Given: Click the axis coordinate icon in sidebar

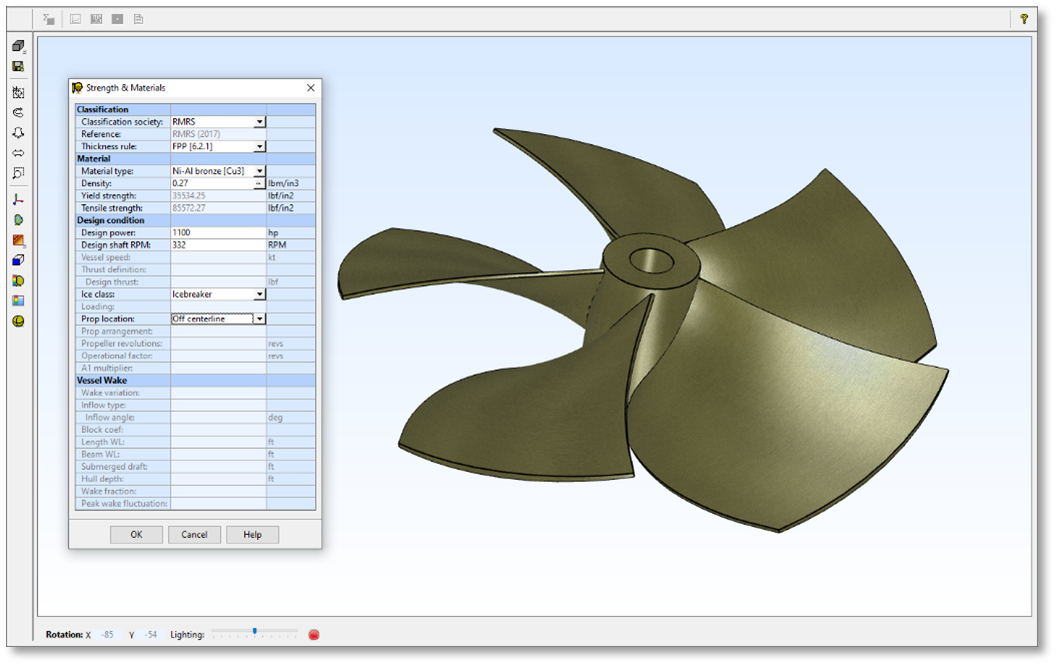Looking at the screenshot, I should click(x=18, y=199).
